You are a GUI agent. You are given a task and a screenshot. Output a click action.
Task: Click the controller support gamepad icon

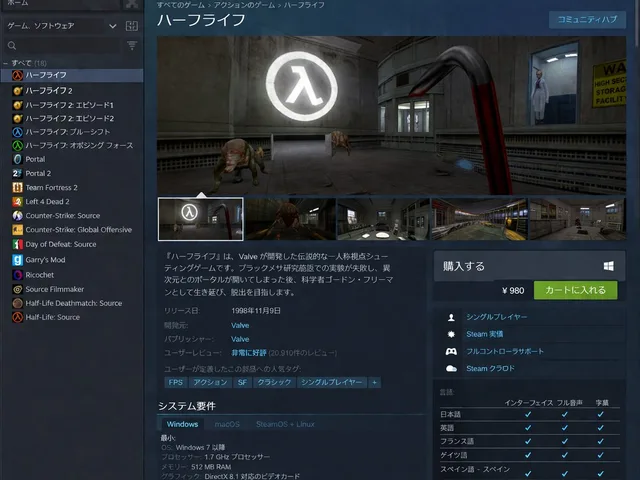pos(451,351)
